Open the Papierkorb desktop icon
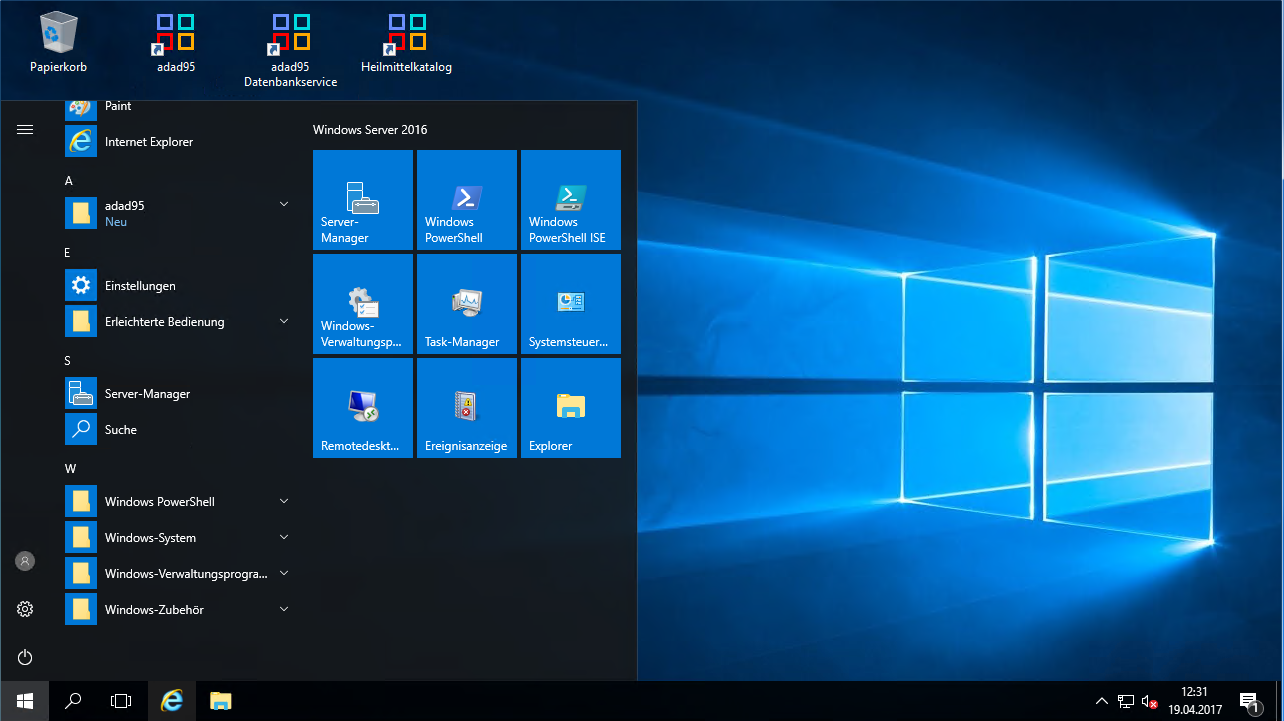Screen dimensions: 1284x721 click(58, 42)
